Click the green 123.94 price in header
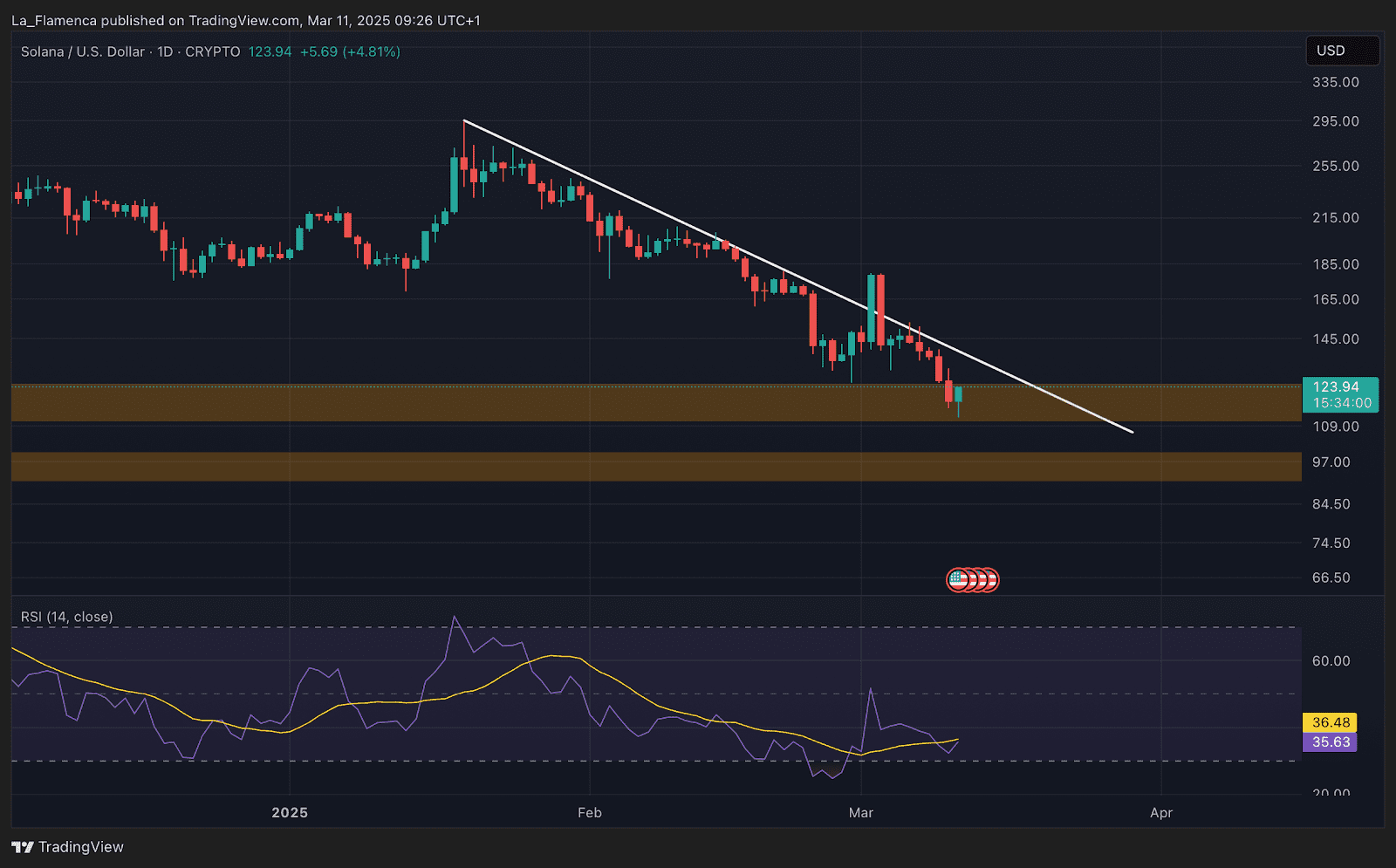 270,51
